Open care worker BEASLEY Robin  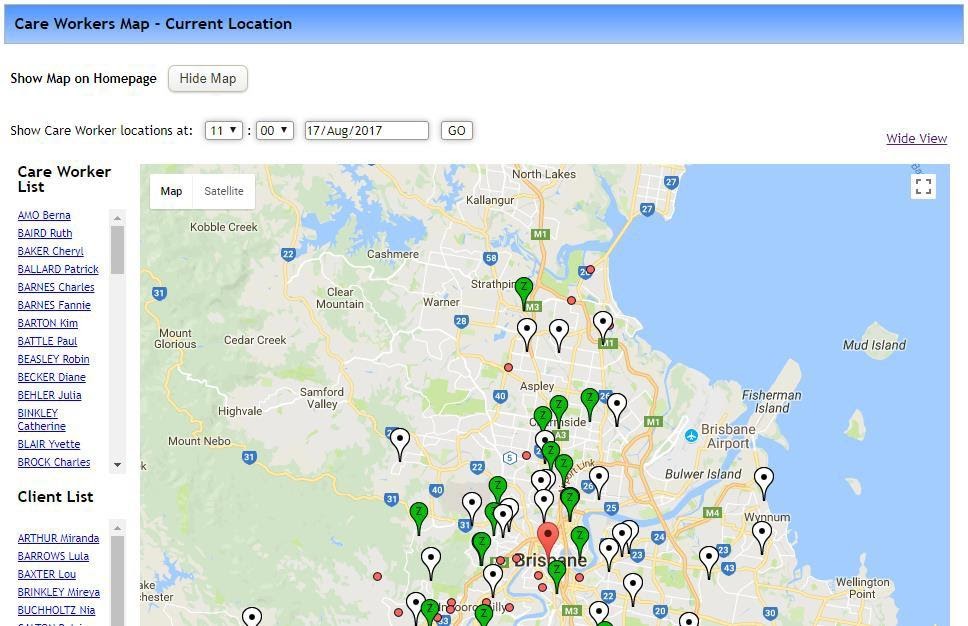54,359
